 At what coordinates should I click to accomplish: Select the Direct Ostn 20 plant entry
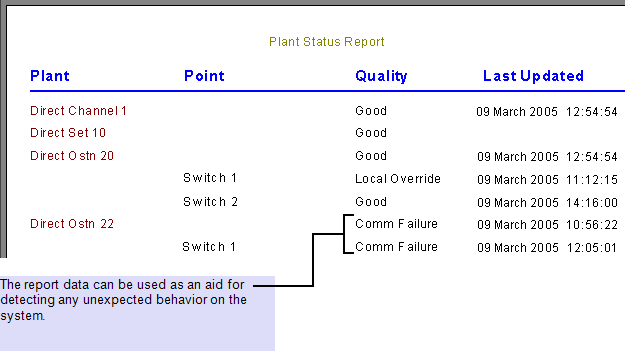point(72,156)
